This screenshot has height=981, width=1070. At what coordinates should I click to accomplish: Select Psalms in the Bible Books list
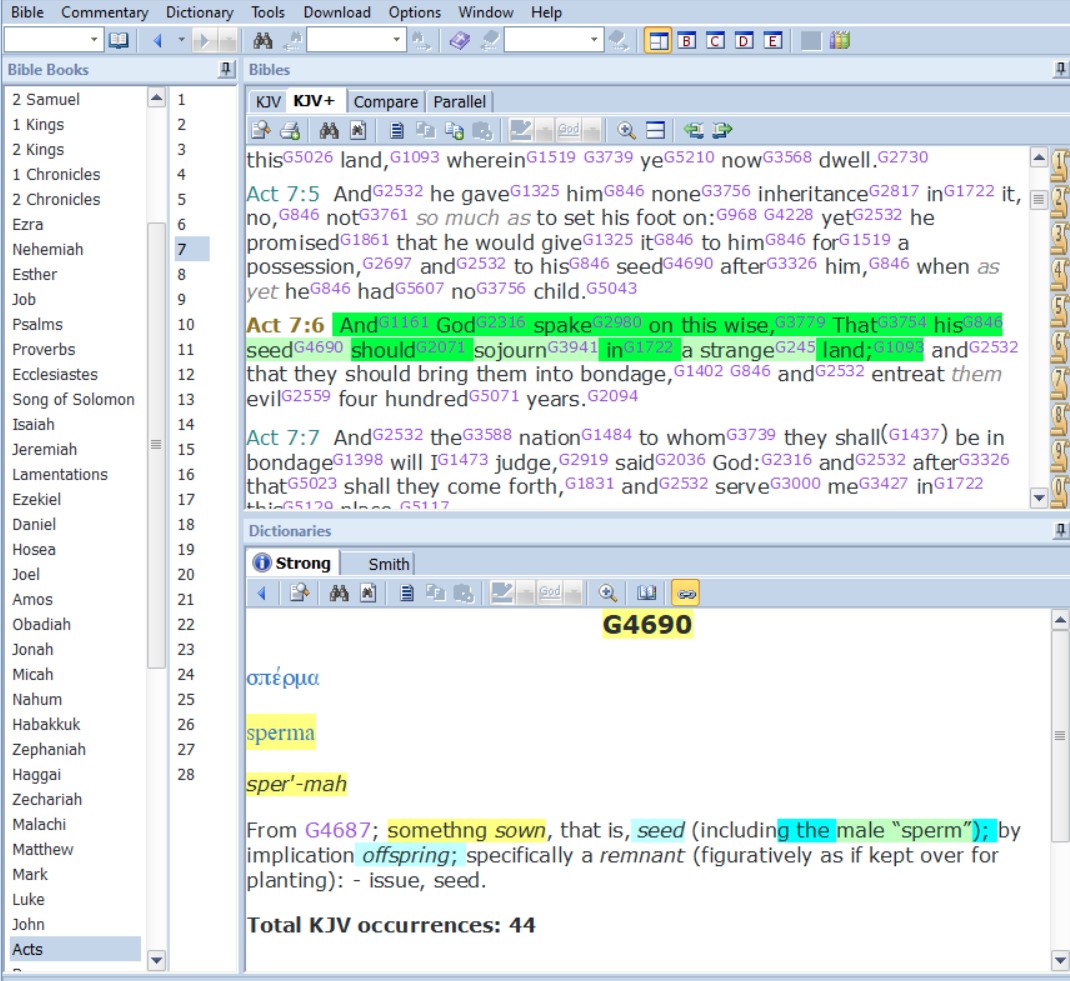pos(38,324)
